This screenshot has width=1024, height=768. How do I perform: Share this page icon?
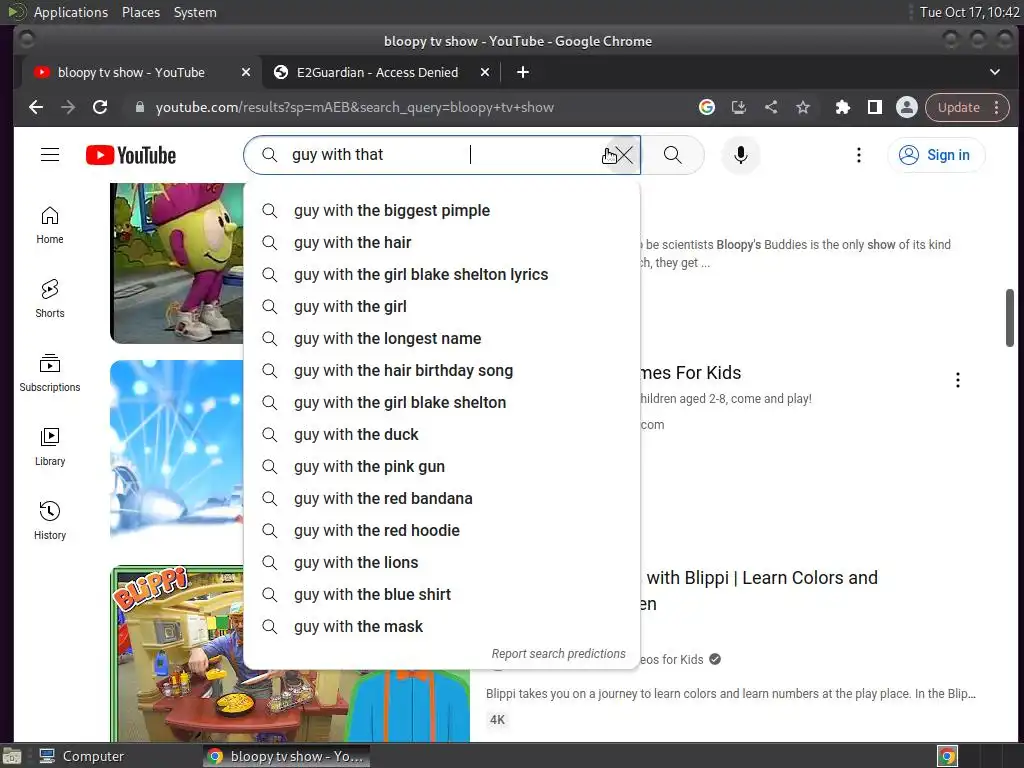771,107
